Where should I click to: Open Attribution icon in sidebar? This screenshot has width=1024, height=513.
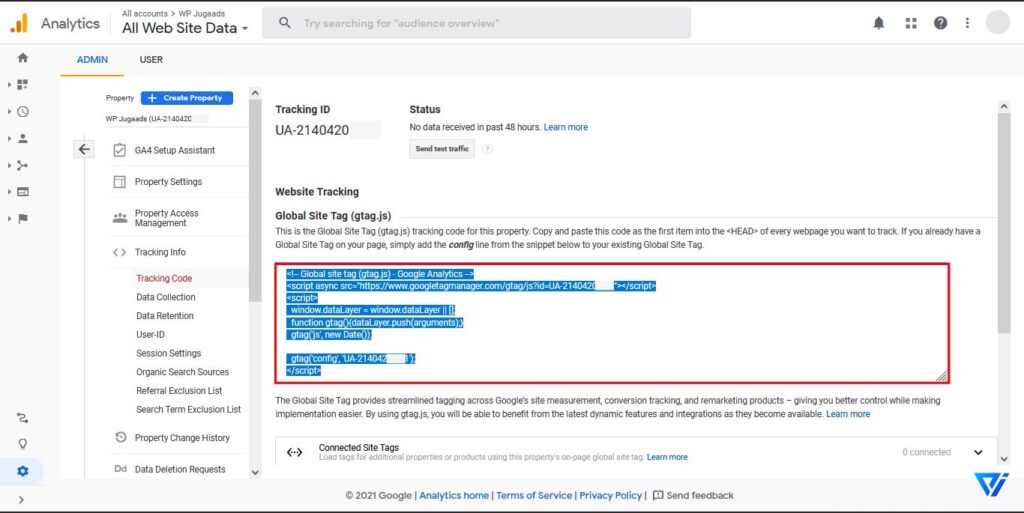[23, 418]
